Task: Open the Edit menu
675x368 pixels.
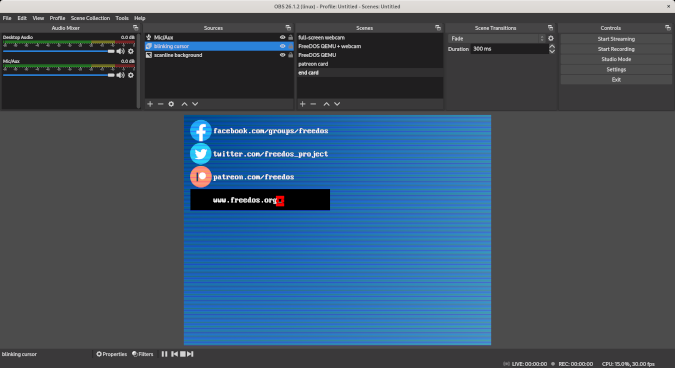Action: coord(22,18)
